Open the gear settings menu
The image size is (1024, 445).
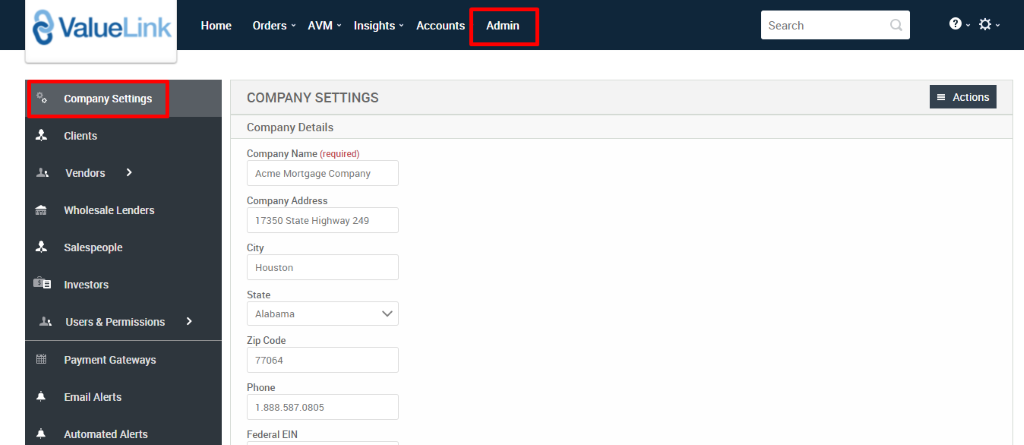985,25
